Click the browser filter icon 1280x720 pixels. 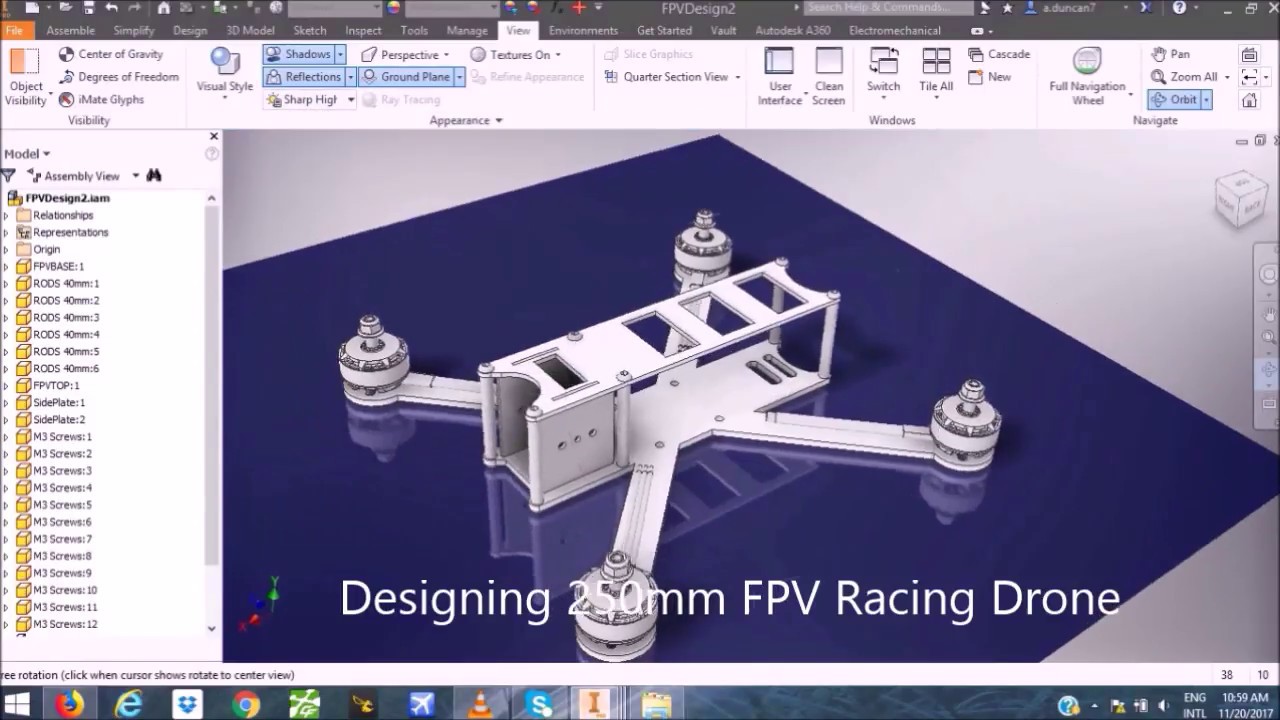click(8, 175)
